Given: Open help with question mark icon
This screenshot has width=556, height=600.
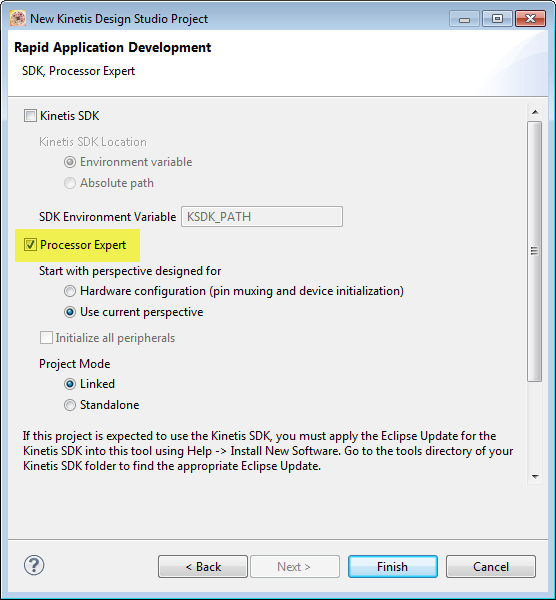Looking at the screenshot, I should tap(34, 565).
